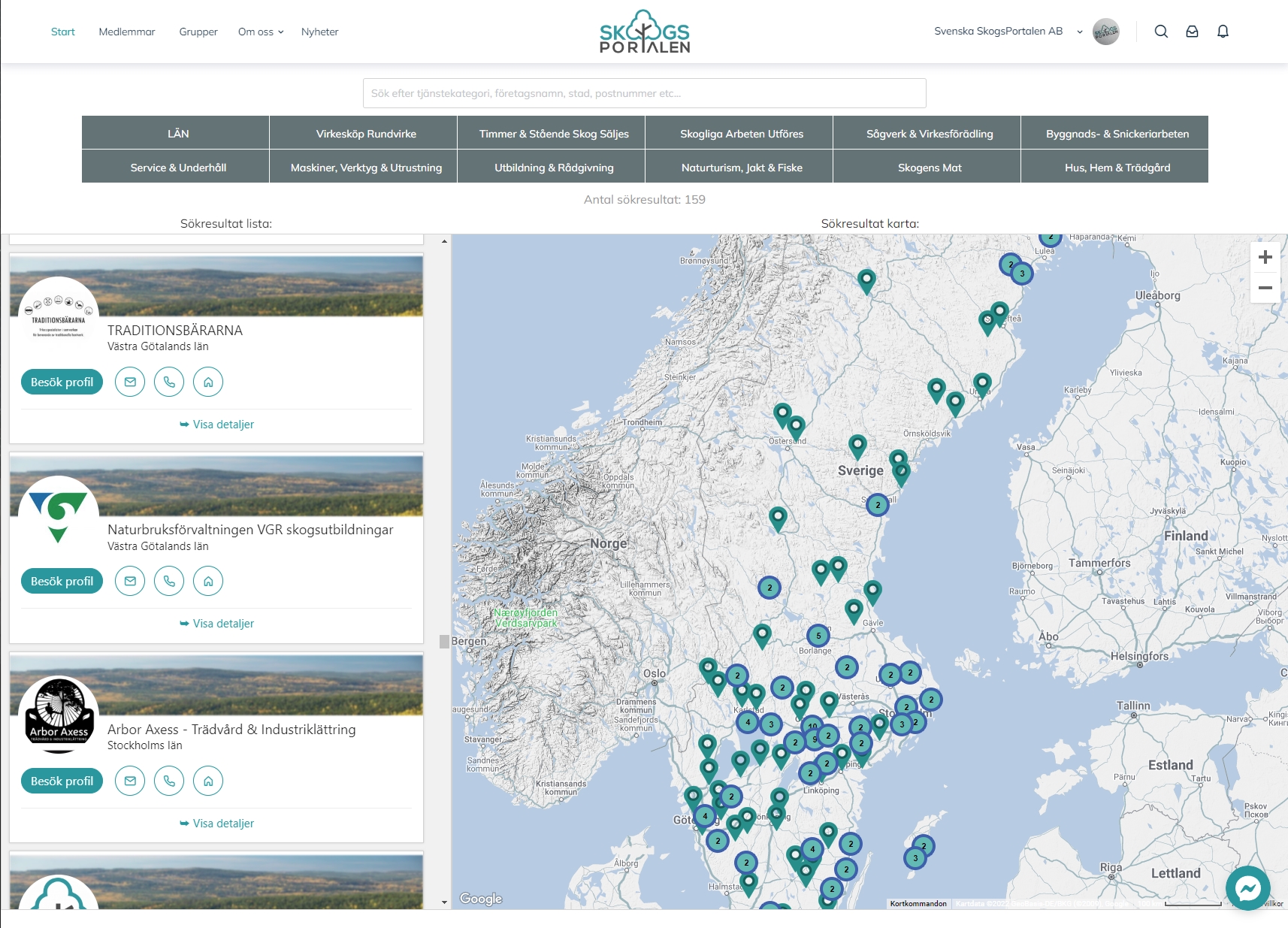Click the cluster marker 5 near Borlänge

pyautogui.click(x=818, y=636)
